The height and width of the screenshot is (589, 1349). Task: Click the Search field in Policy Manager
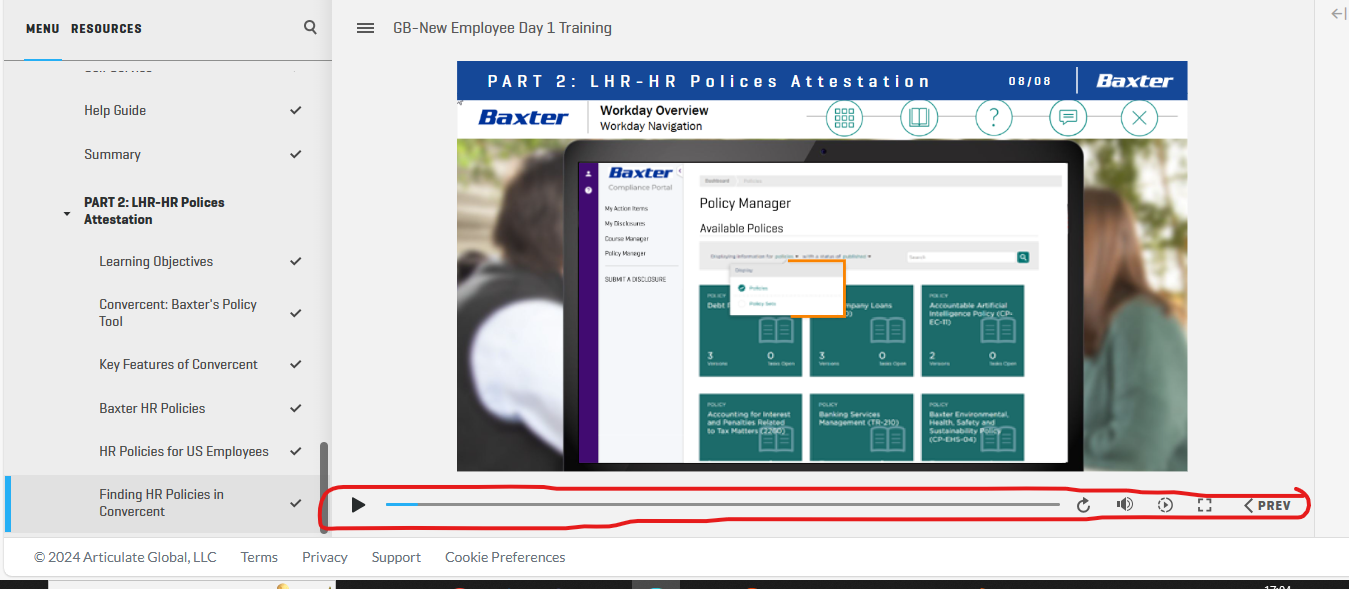pos(960,257)
